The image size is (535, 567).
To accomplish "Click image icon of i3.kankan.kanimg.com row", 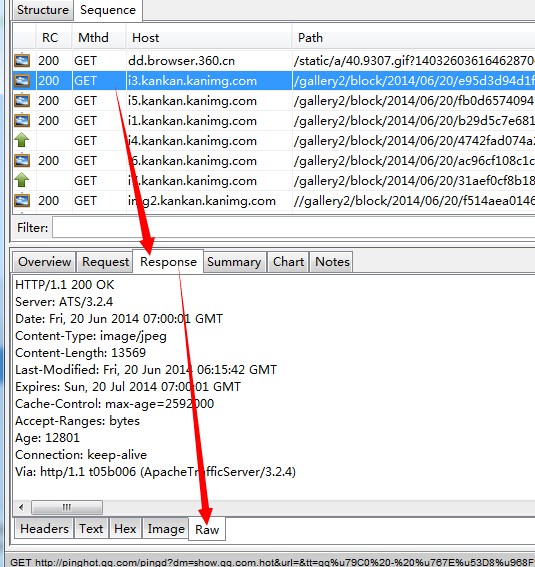I will click(x=22, y=80).
